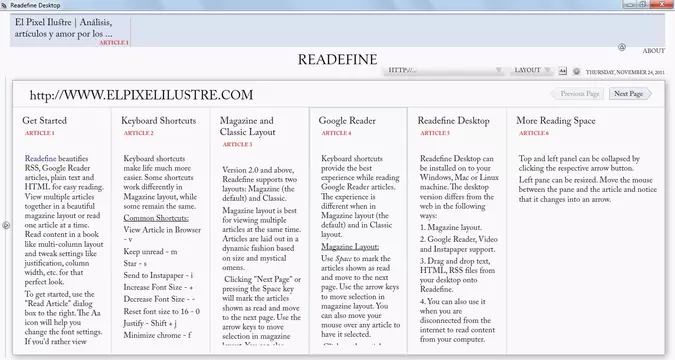This screenshot has height=360, width=675.
Task: Open the Aa font settings icon
Action: click(x=563, y=71)
